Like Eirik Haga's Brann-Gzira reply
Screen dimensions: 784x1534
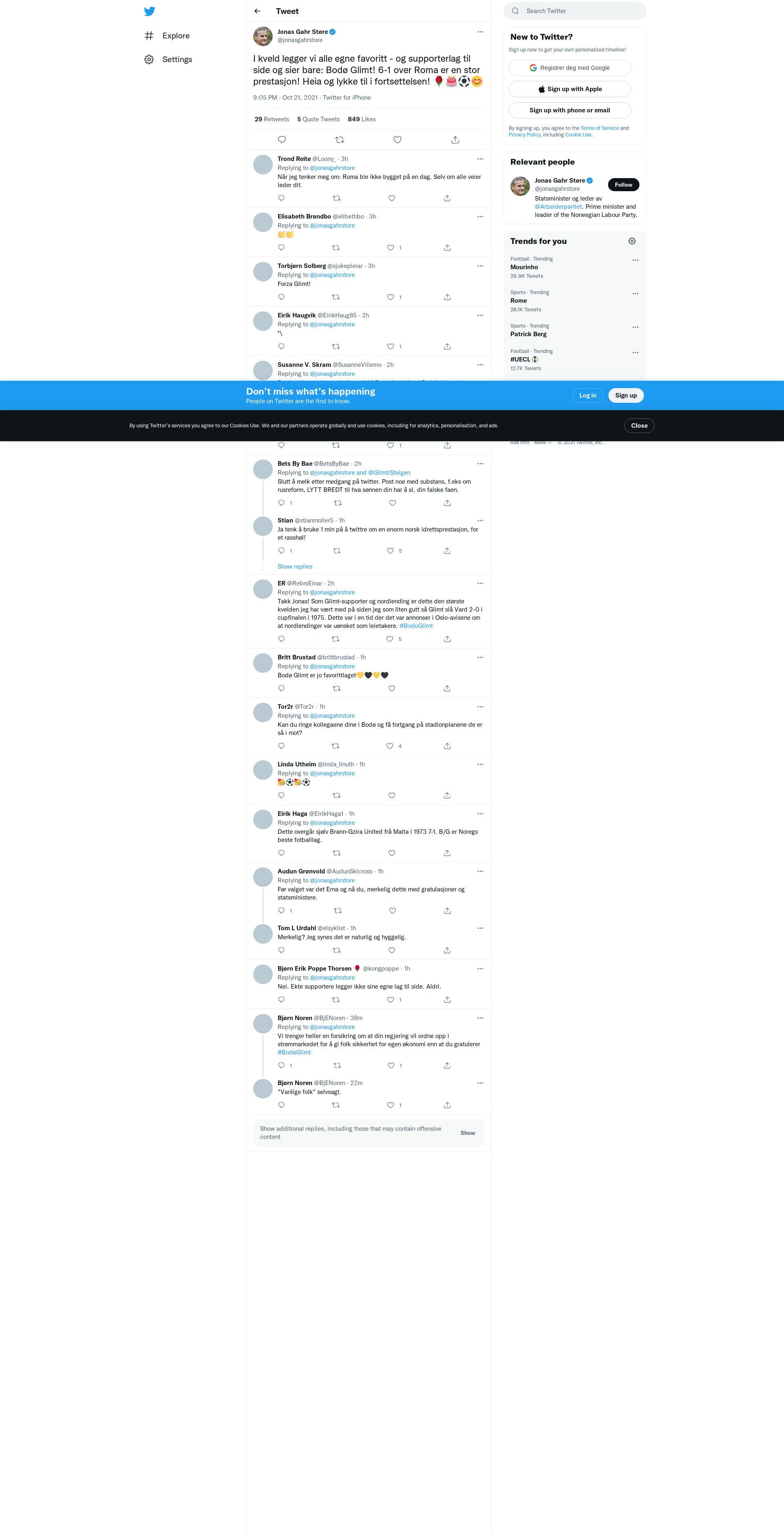[x=392, y=853]
